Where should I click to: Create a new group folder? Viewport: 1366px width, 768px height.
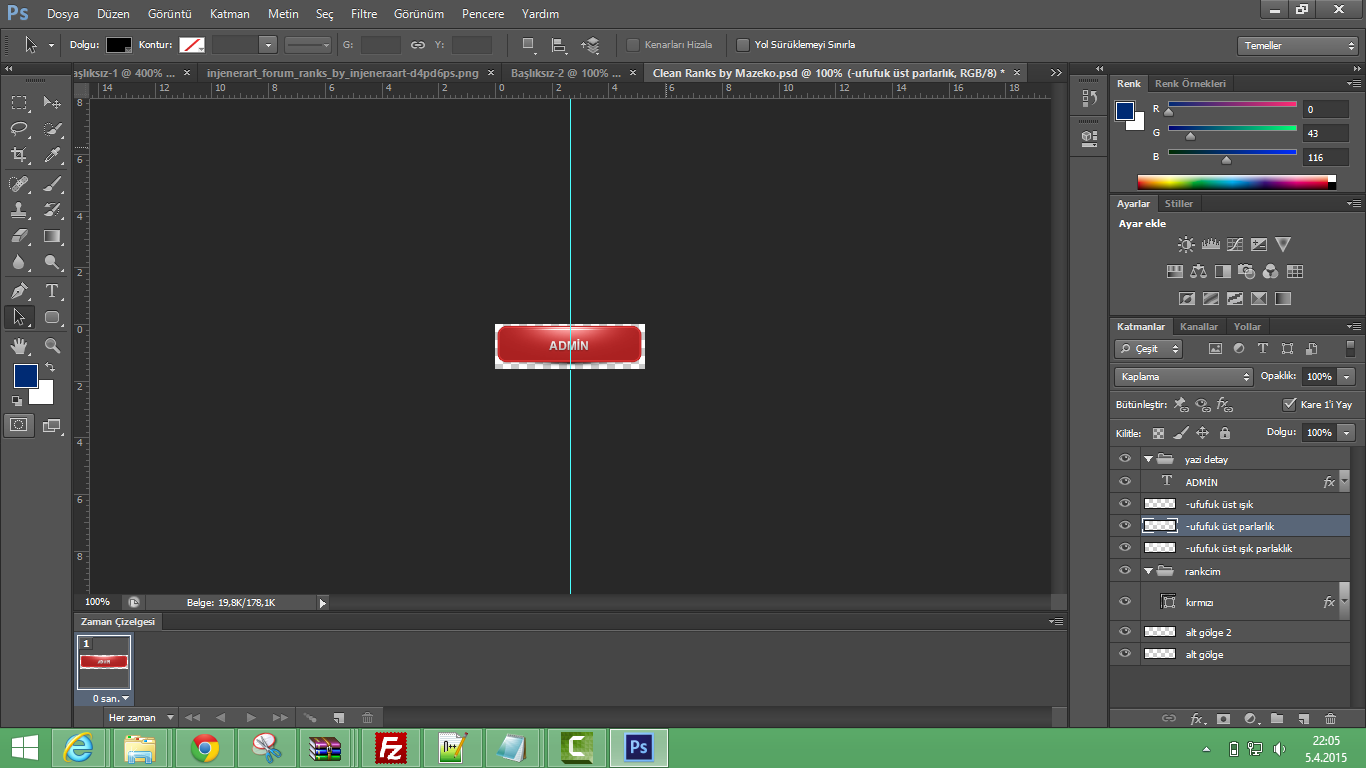pyautogui.click(x=1277, y=719)
